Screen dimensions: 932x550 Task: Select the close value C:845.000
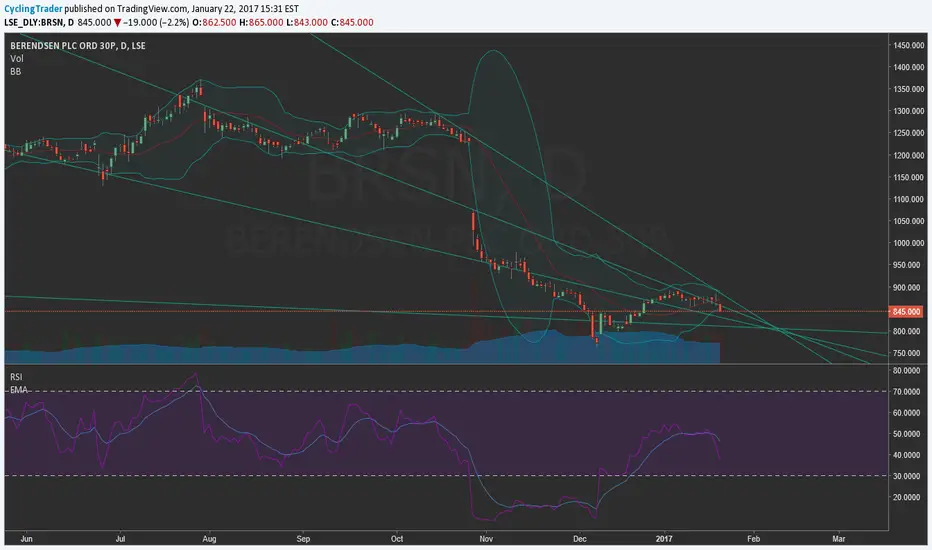[x=352, y=23]
